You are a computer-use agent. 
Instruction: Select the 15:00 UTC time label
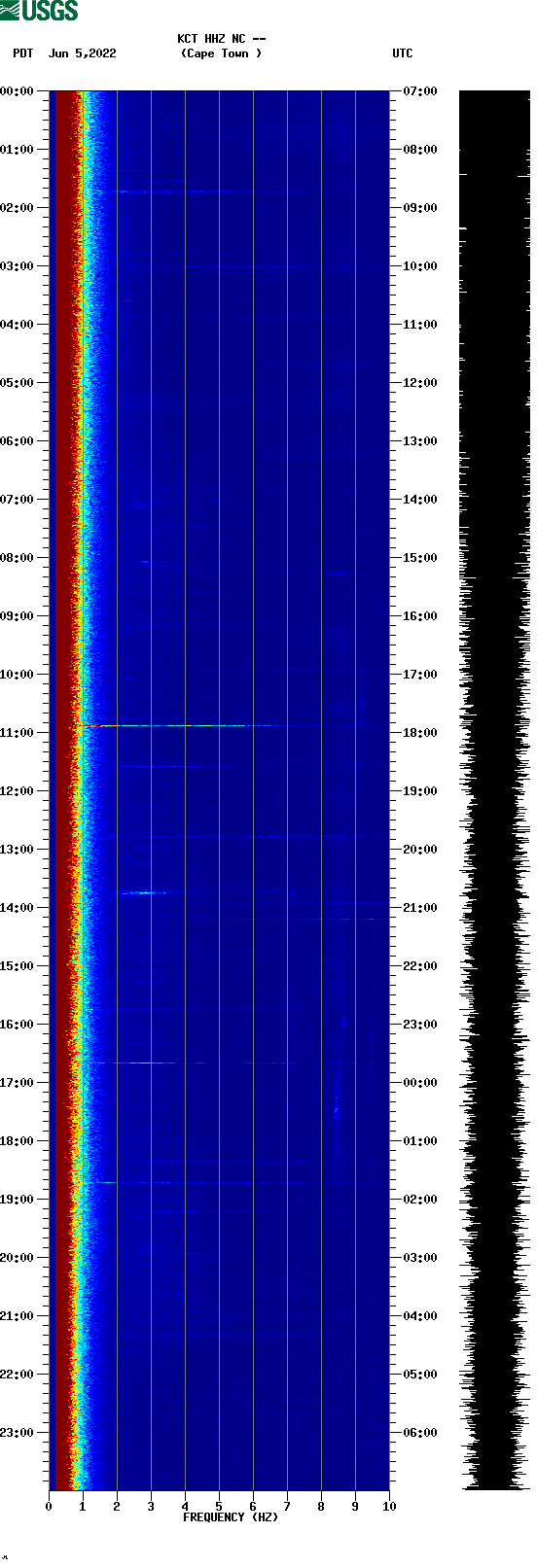pos(420,558)
